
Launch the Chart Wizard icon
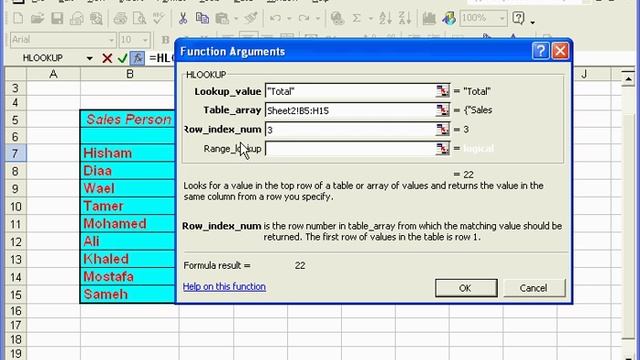pyautogui.click(x=429, y=18)
